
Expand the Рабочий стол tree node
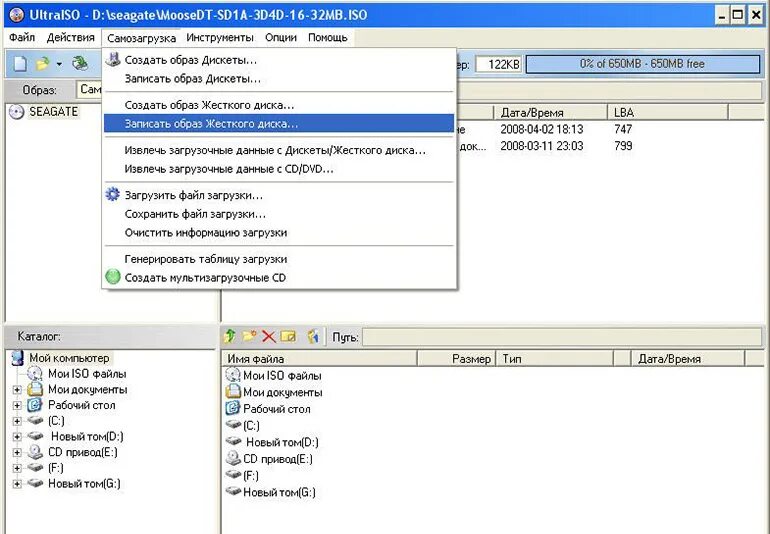point(17,406)
